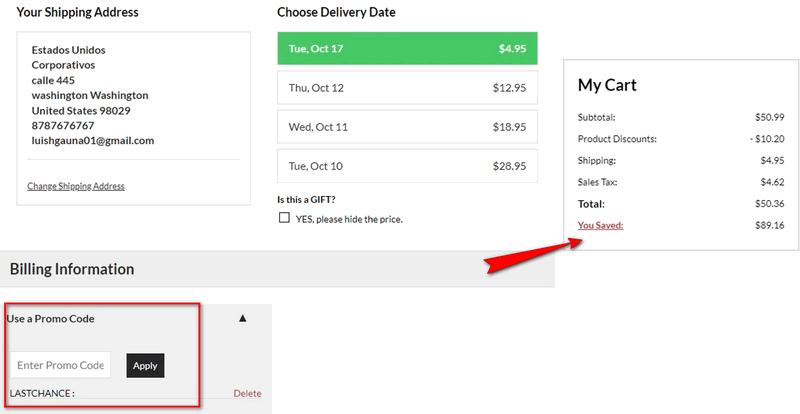800x414 pixels.
Task: Focus the Enter Promo Code field
Action: click(61, 365)
